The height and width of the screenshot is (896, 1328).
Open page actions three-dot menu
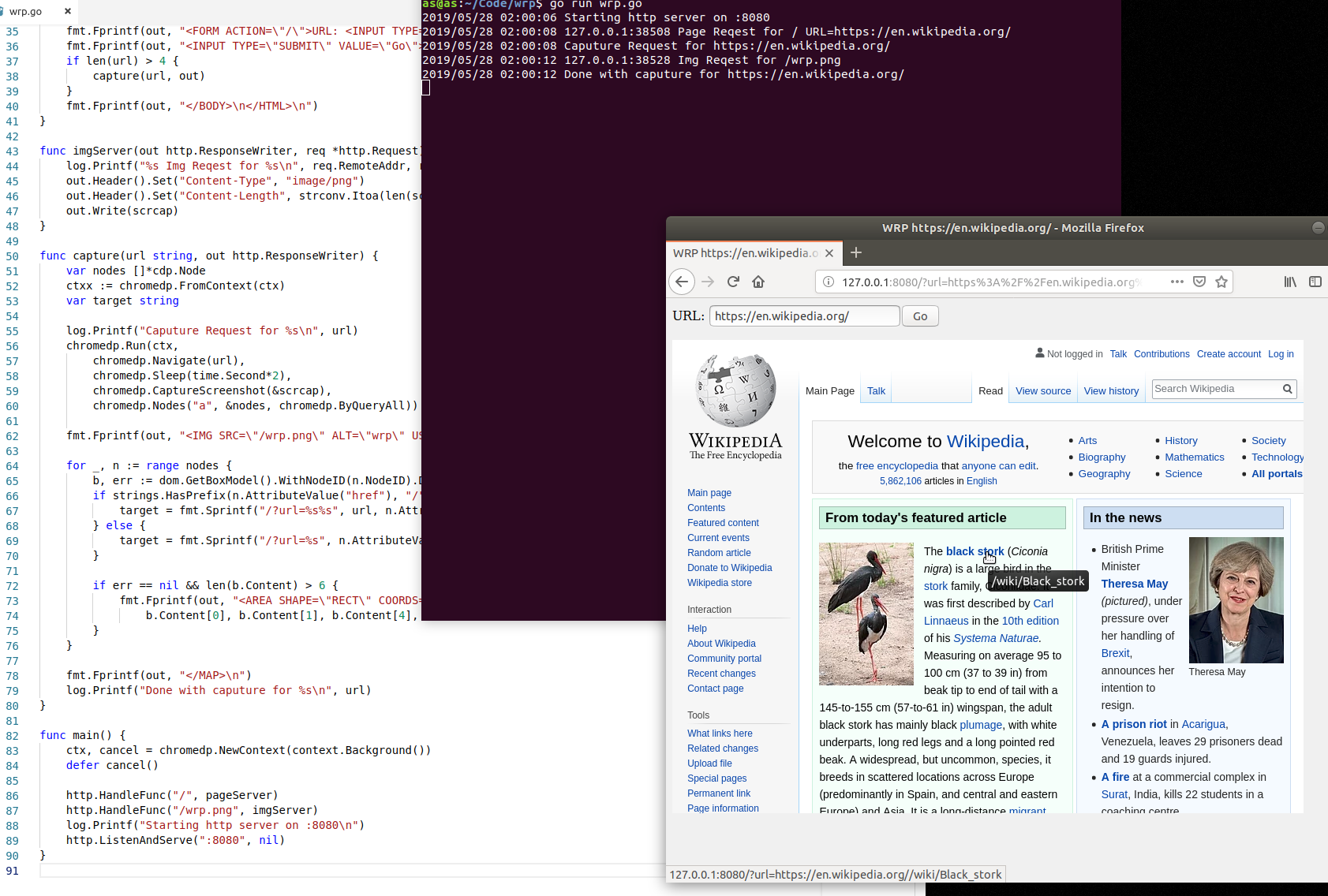pyautogui.click(x=1176, y=282)
